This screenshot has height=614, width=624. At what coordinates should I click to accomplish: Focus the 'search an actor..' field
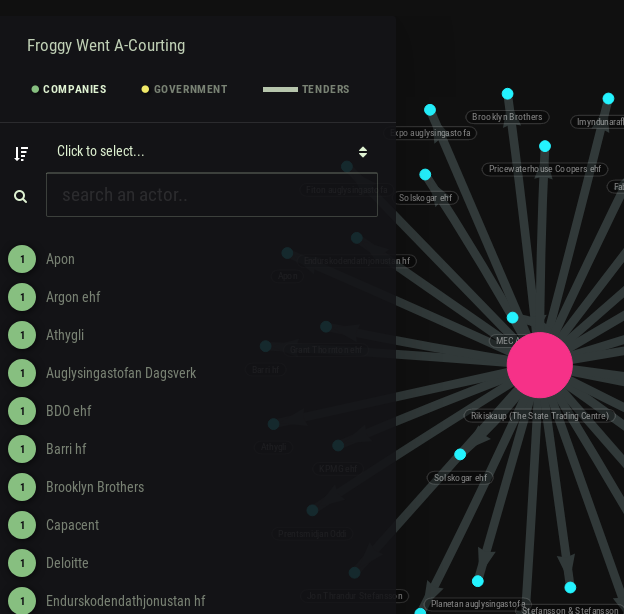(x=212, y=195)
